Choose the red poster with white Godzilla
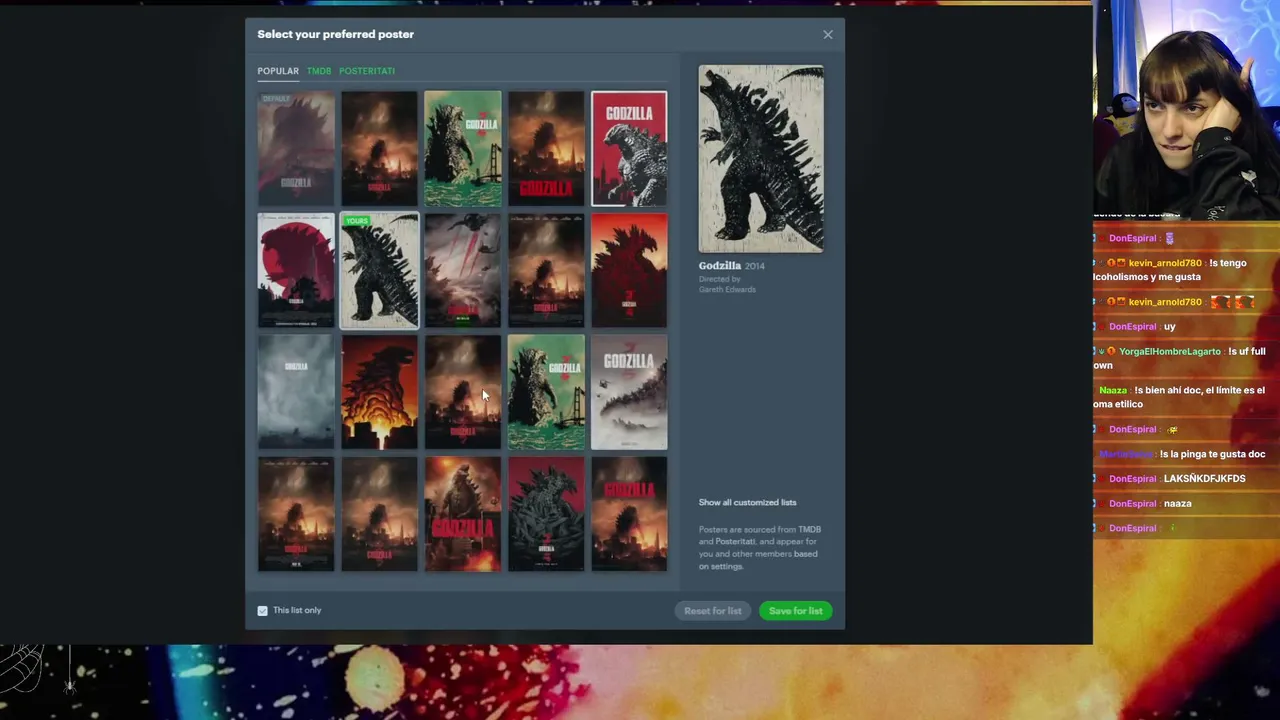 629,149
